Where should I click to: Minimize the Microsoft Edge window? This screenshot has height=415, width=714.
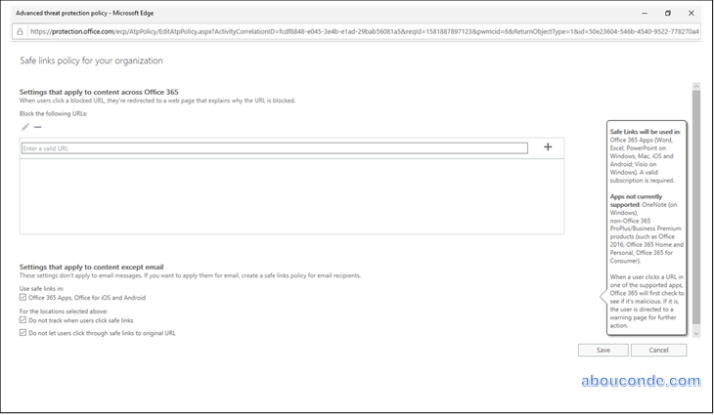pos(640,13)
